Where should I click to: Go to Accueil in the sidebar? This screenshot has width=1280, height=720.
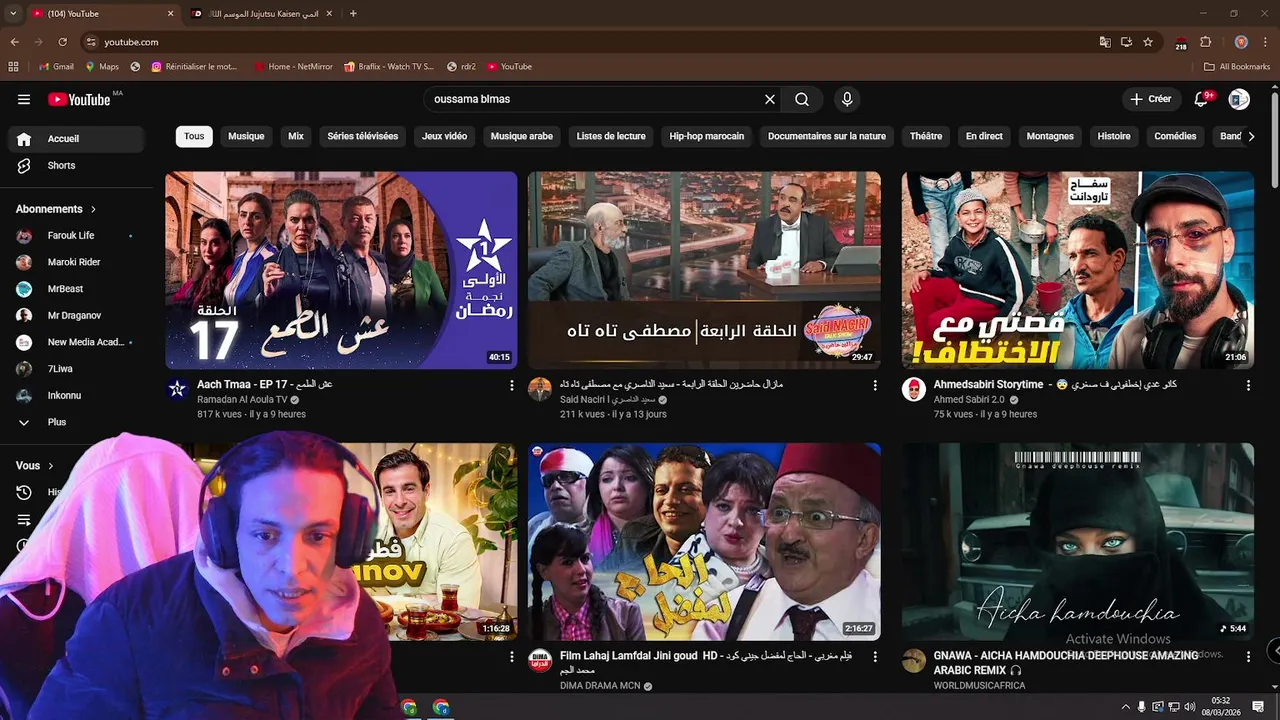tap(76, 139)
